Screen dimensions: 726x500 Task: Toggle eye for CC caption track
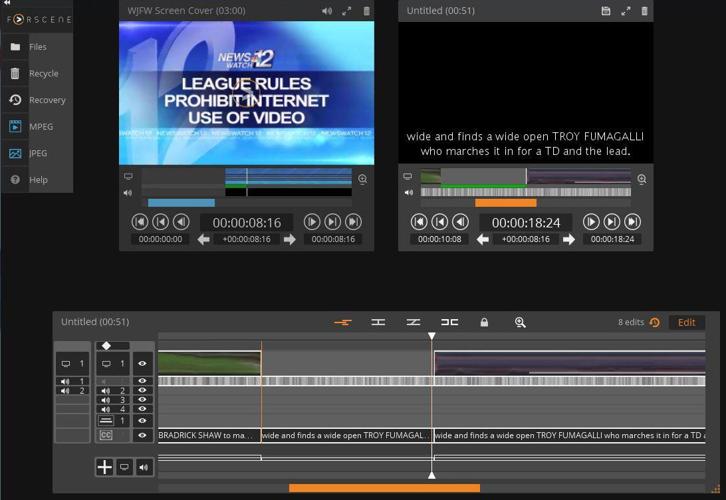[x=142, y=435]
